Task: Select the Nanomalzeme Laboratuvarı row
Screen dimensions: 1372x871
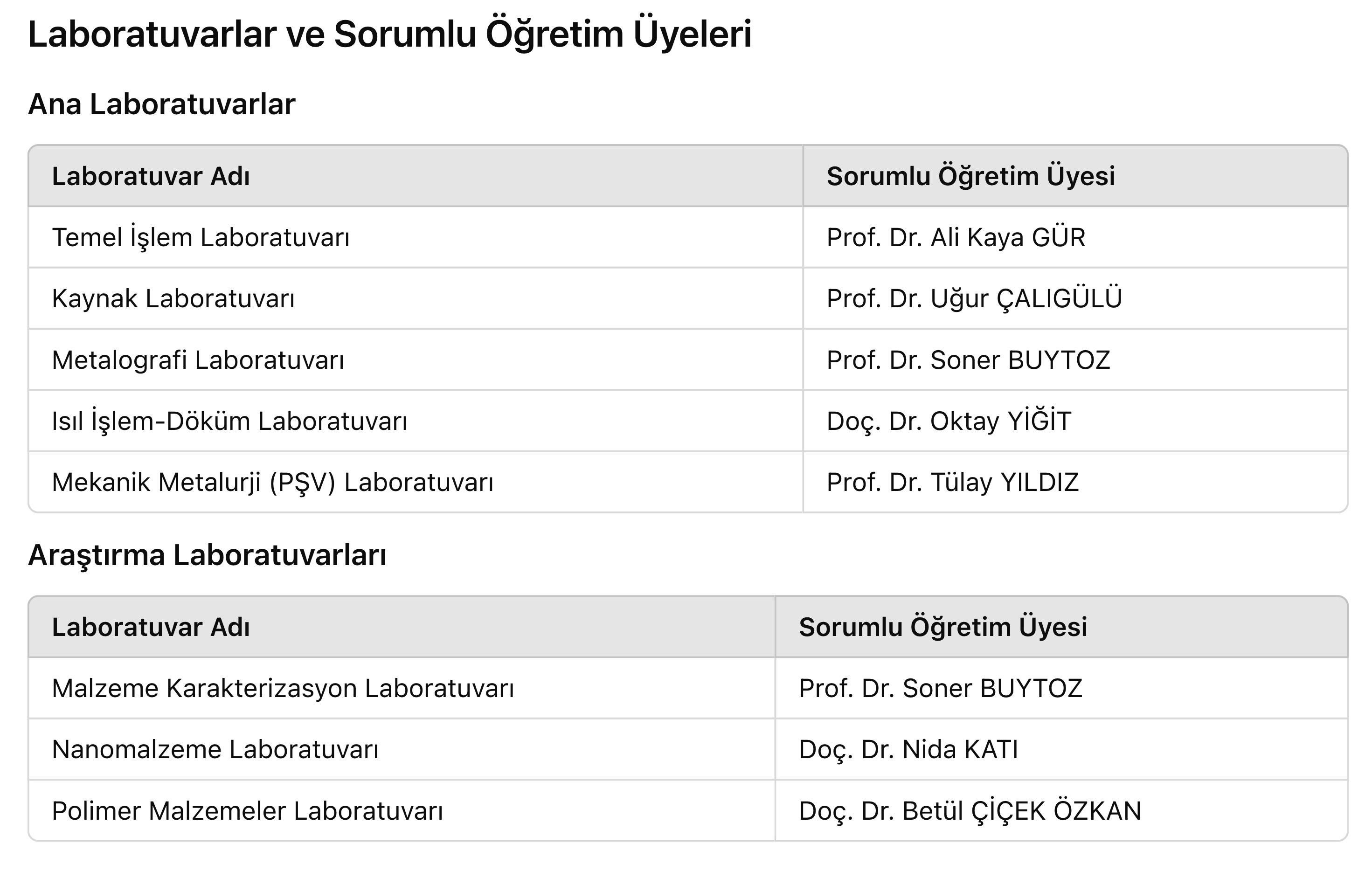Action: [x=688, y=750]
